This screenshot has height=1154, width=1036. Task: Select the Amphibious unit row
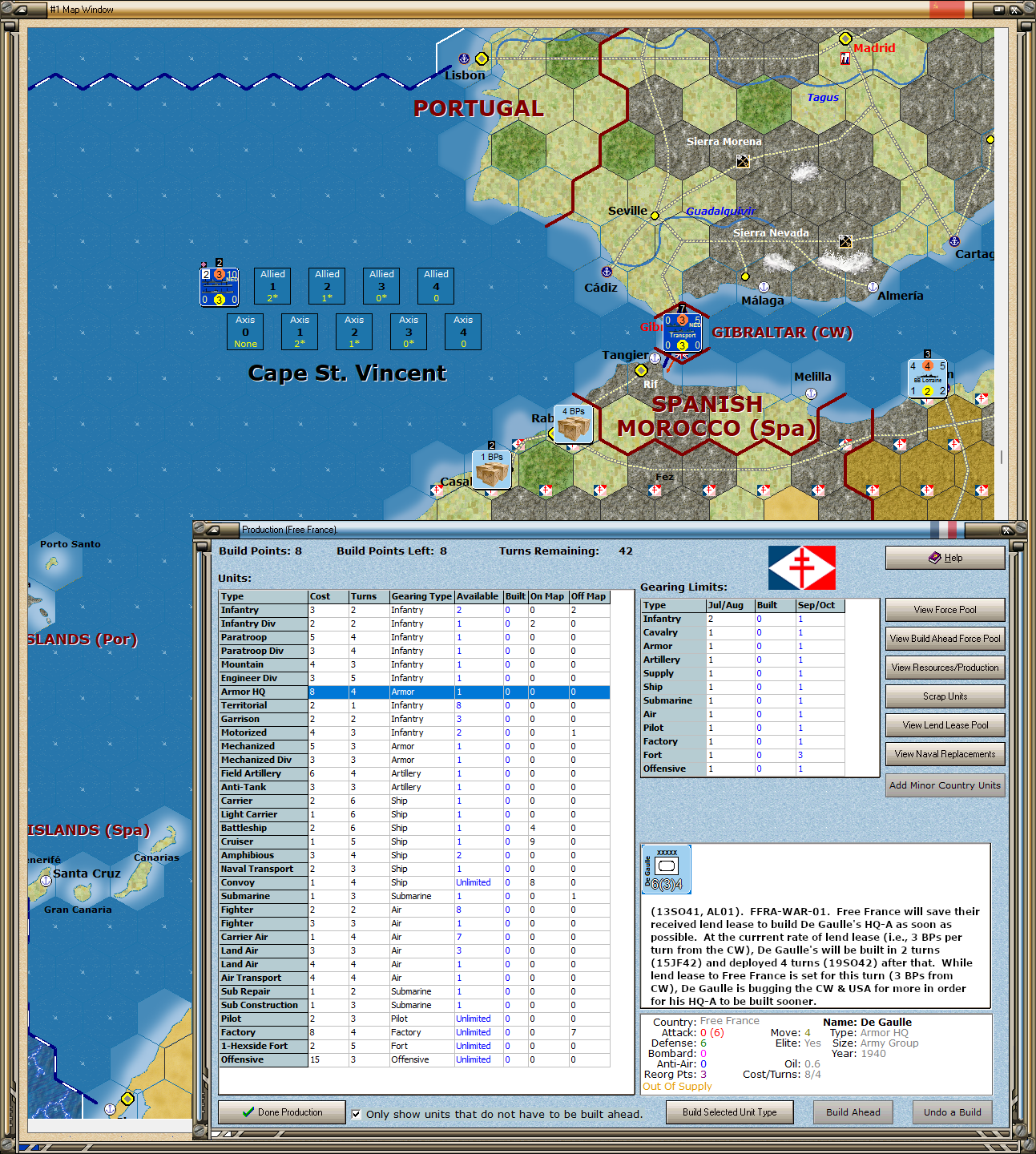(414, 855)
